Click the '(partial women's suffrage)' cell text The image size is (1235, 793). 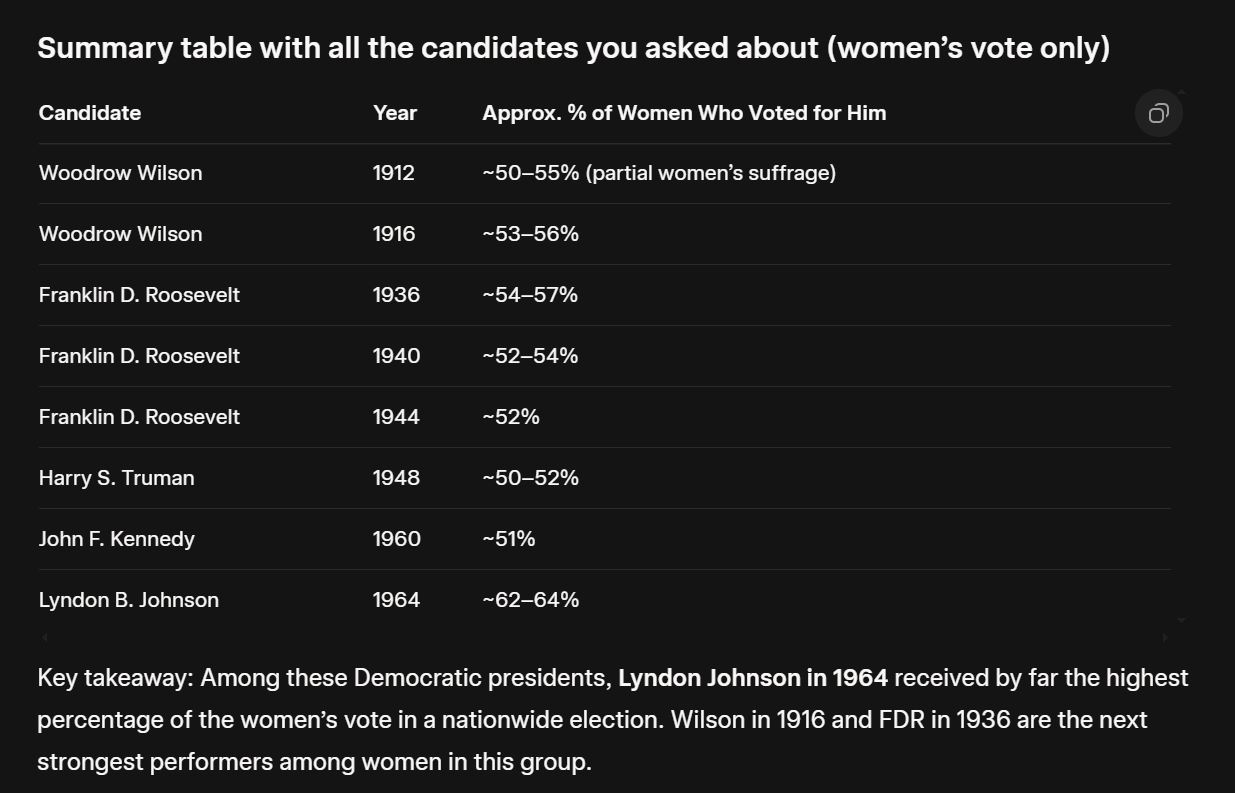pos(711,173)
